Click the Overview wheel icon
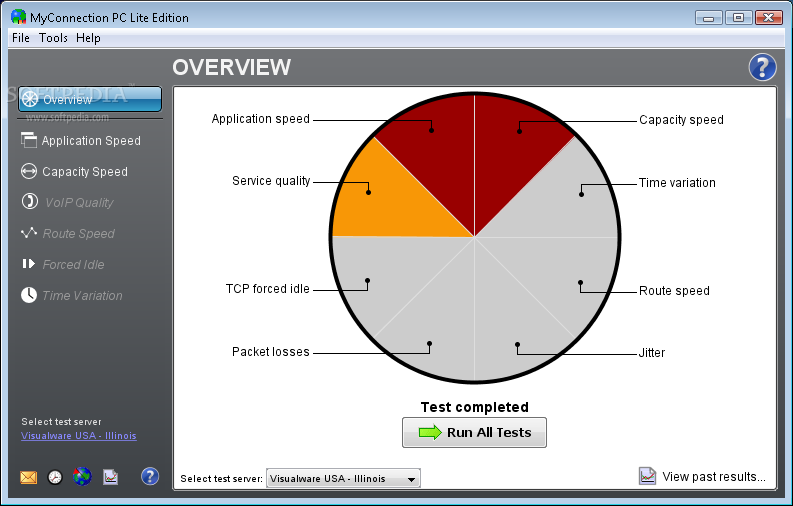This screenshot has width=793, height=506. pyautogui.click(x=30, y=99)
